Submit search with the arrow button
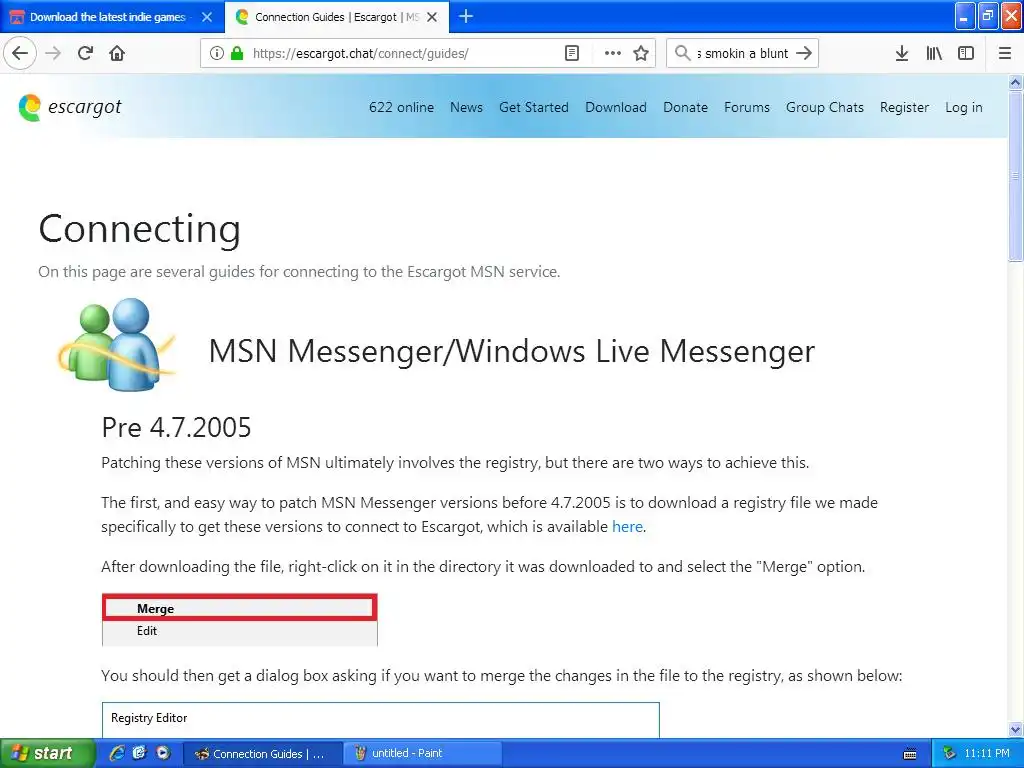Image resolution: width=1024 pixels, height=768 pixels. point(805,53)
